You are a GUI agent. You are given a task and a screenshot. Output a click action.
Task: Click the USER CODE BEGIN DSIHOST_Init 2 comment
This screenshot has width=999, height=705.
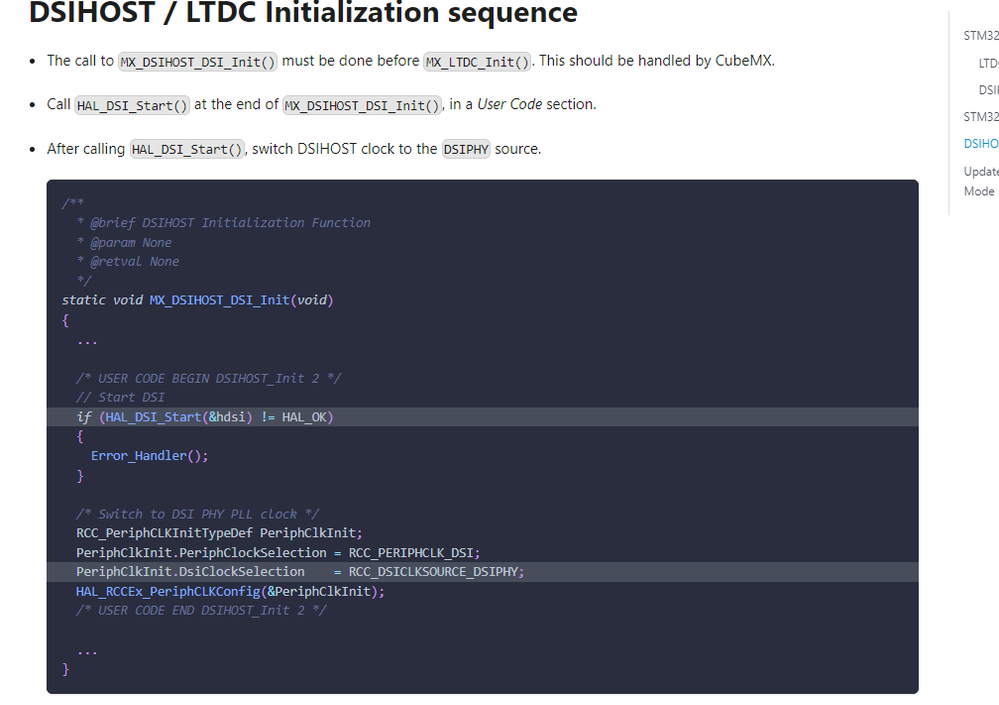(208, 378)
